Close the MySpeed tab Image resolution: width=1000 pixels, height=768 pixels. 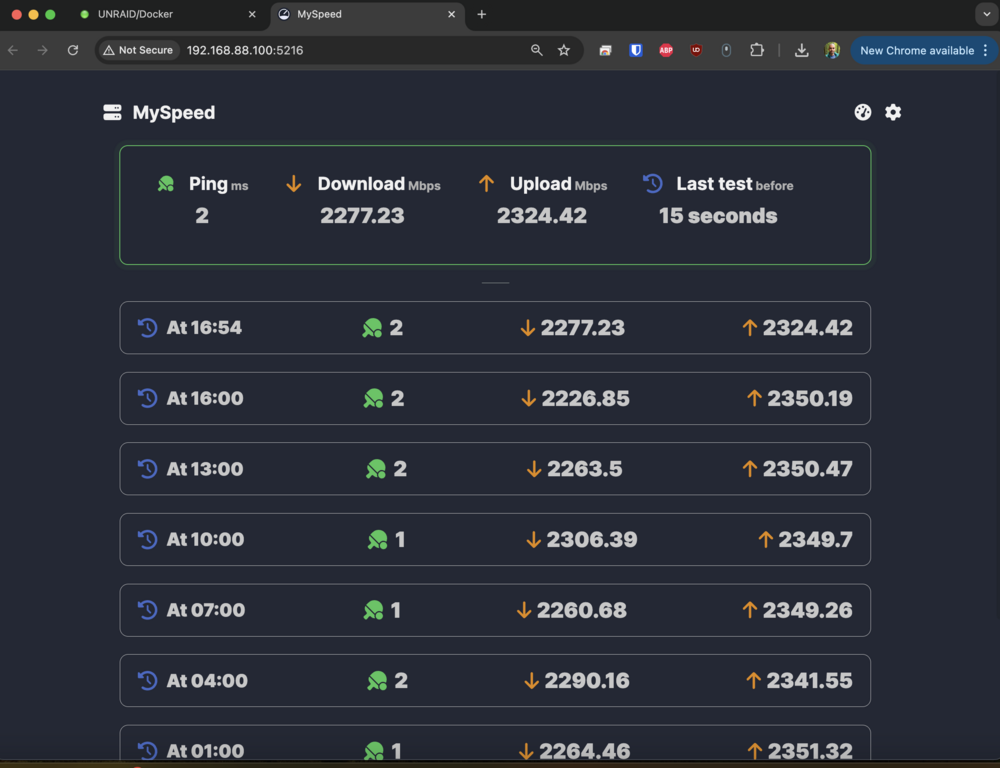click(x=452, y=14)
